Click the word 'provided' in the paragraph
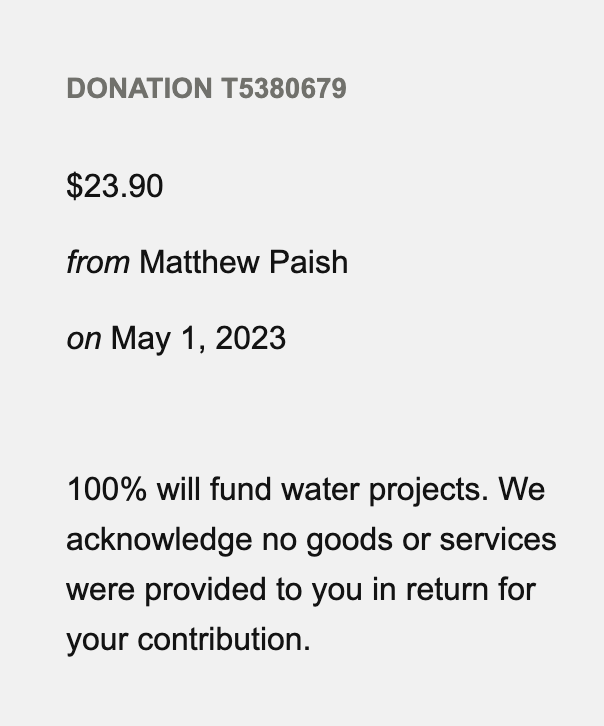 (205, 590)
